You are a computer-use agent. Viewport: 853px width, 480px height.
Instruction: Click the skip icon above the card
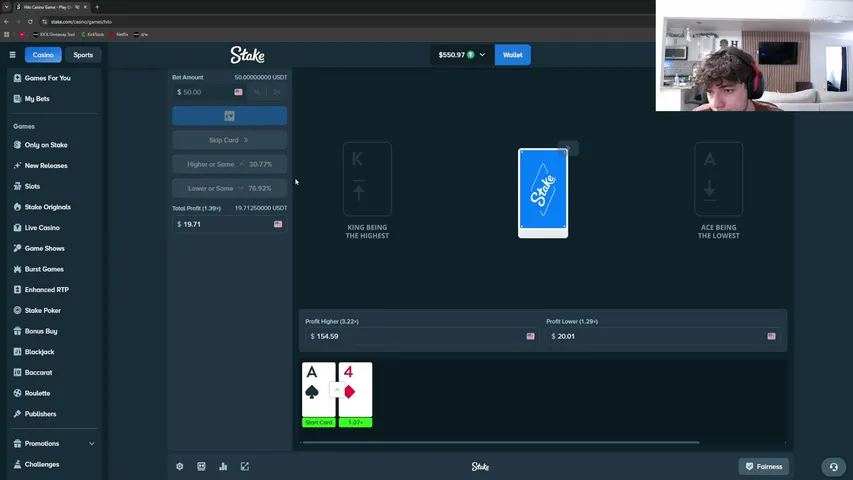coord(568,148)
